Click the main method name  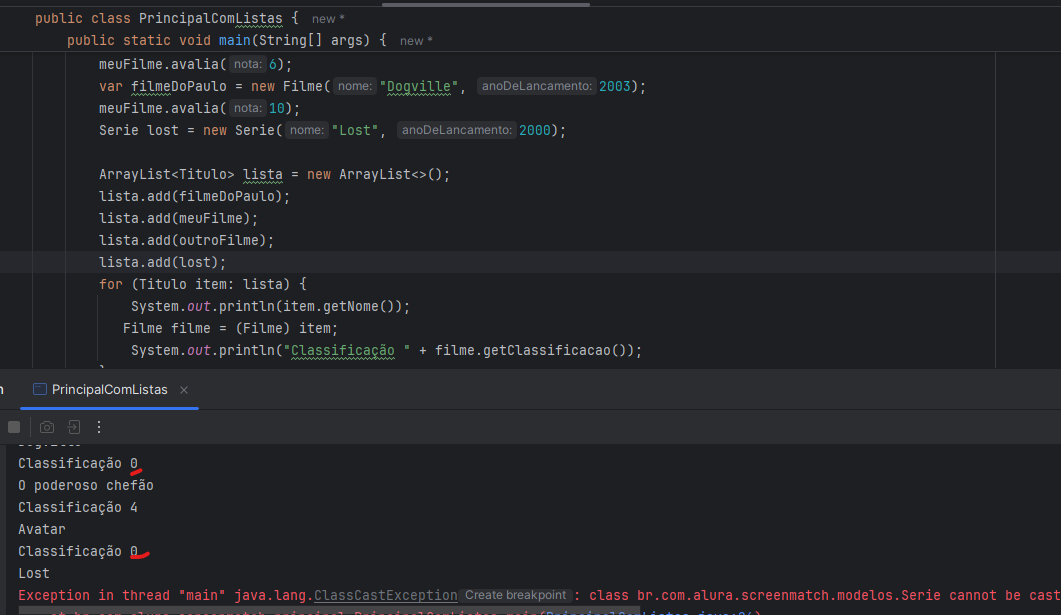(234, 41)
